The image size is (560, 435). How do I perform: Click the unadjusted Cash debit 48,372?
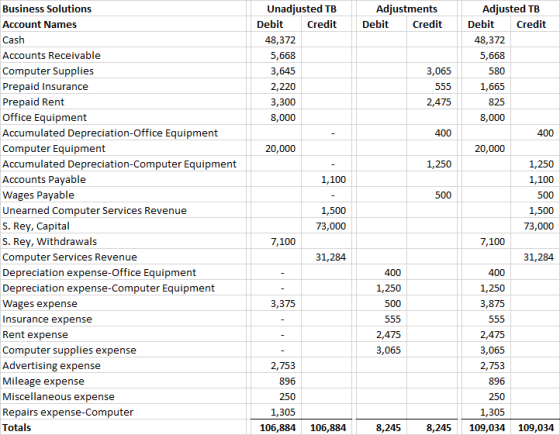coord(280,40)
